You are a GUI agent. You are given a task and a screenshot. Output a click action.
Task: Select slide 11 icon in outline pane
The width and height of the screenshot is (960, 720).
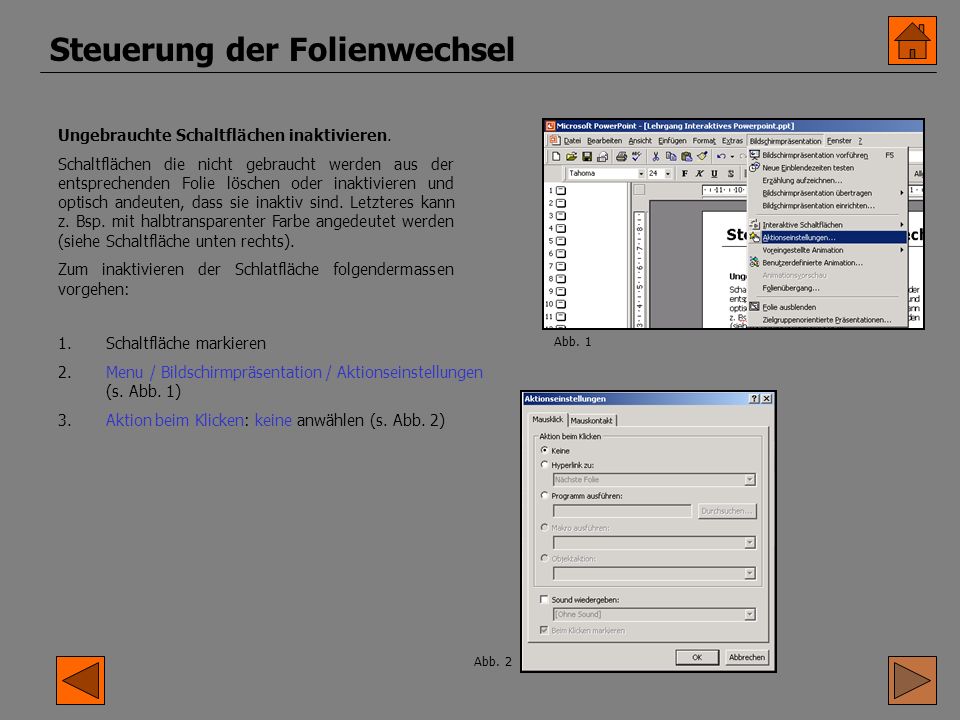click(x=561, y=317)
